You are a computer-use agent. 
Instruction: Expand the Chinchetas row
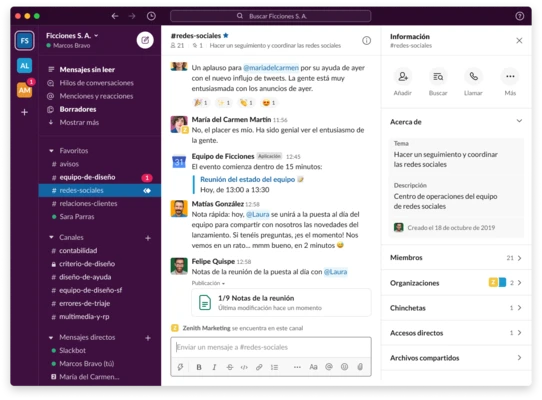click(x=456, y=308)
